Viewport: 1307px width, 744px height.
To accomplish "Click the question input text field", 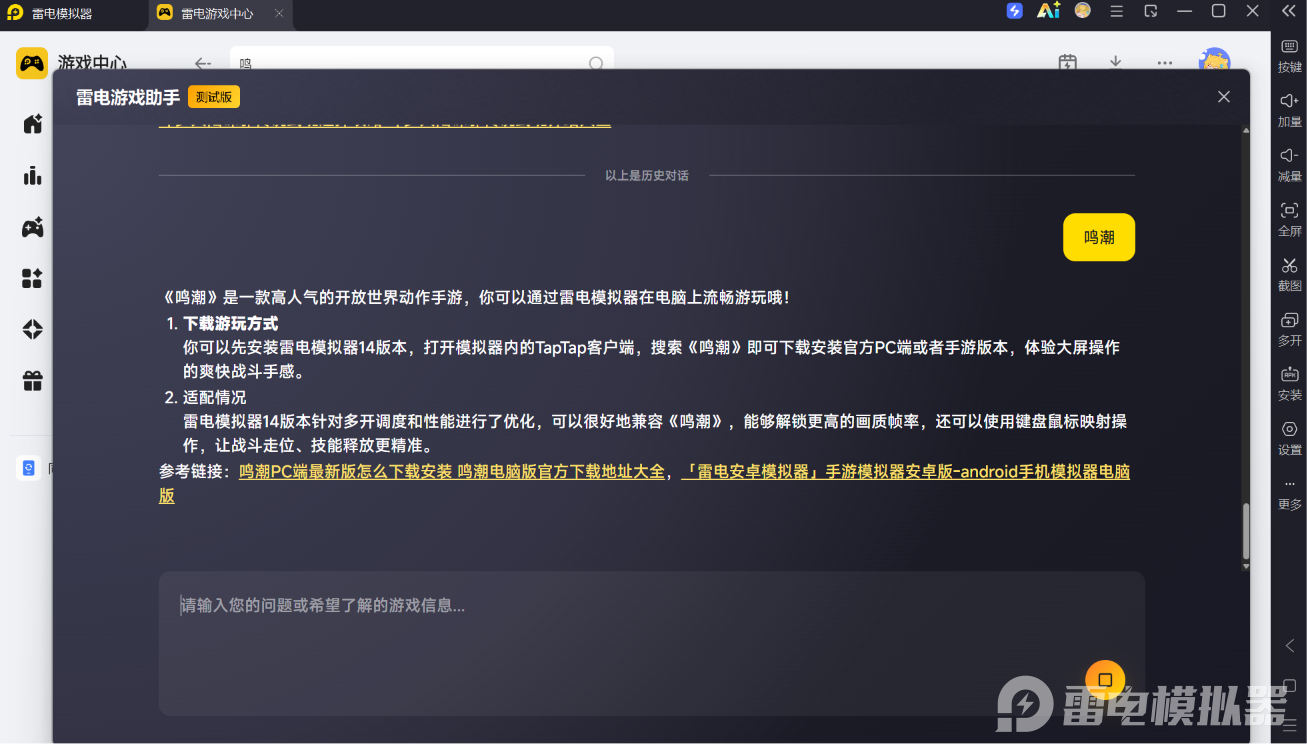I will [652, 643].
